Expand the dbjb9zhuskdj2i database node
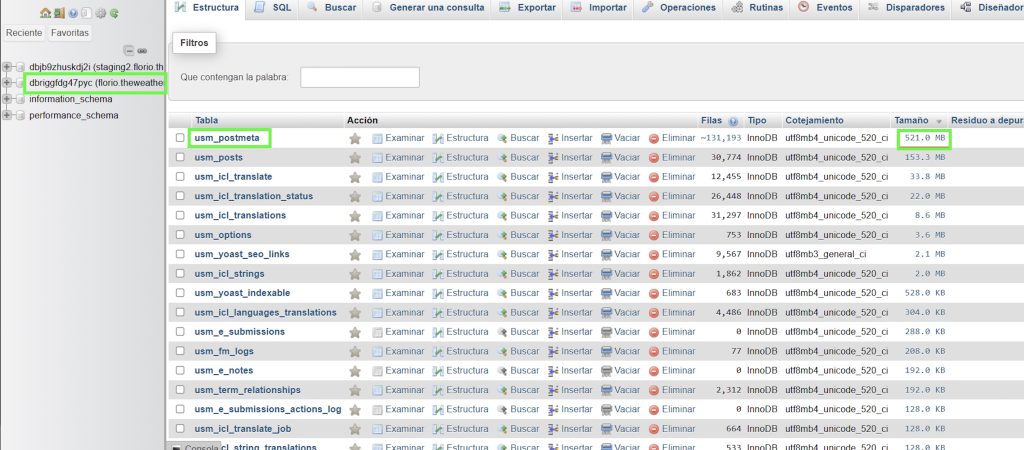1024x450 pixels. click(8, 67)
